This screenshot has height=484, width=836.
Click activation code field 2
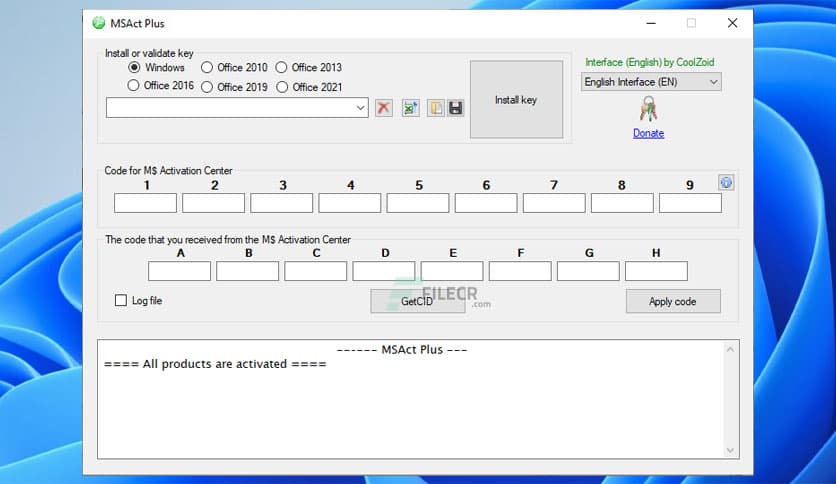(x=213, y=204)
